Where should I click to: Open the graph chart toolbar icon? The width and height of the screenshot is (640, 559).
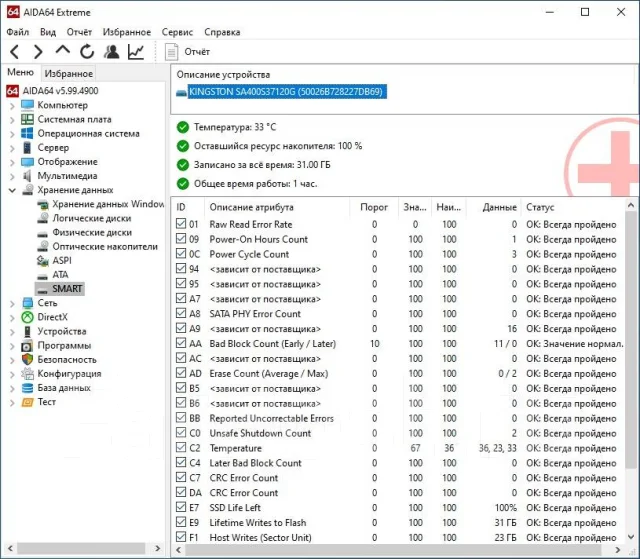tap(136, 52)
